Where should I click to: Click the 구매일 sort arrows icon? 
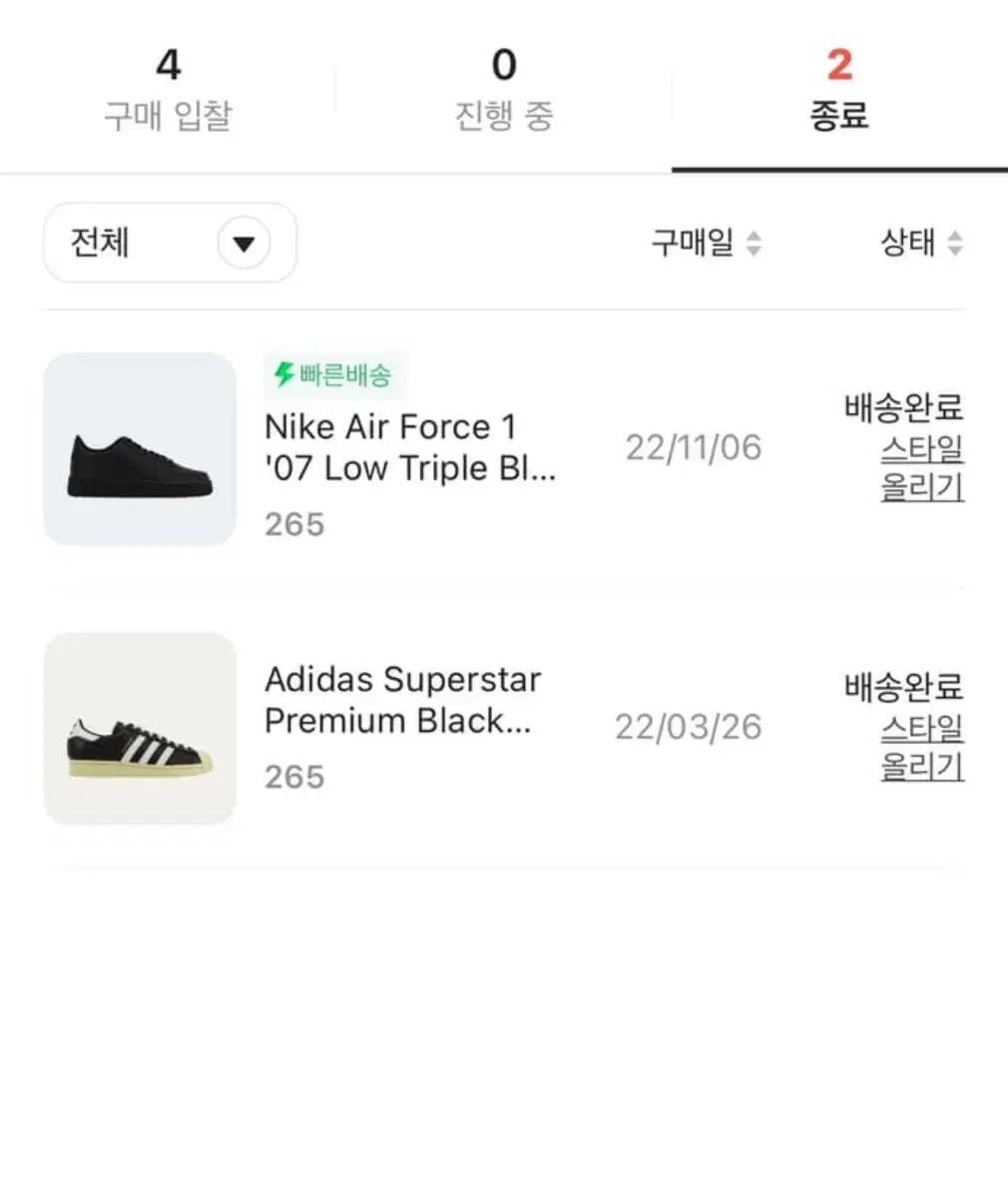(x=755, y=244)
